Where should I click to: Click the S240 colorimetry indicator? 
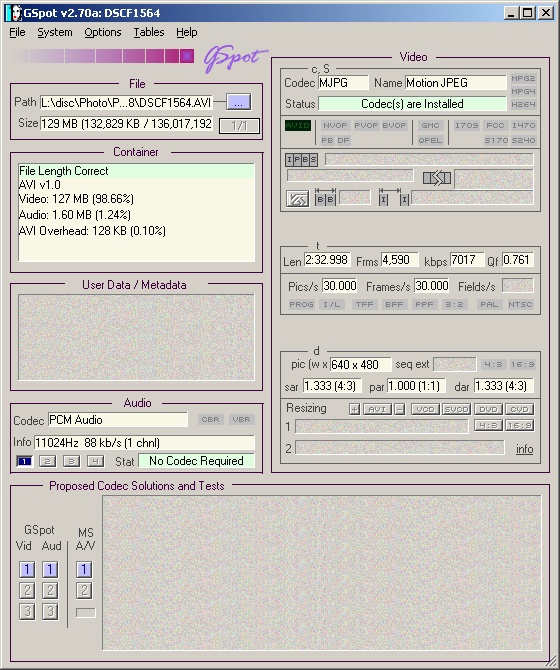point(523,140)
